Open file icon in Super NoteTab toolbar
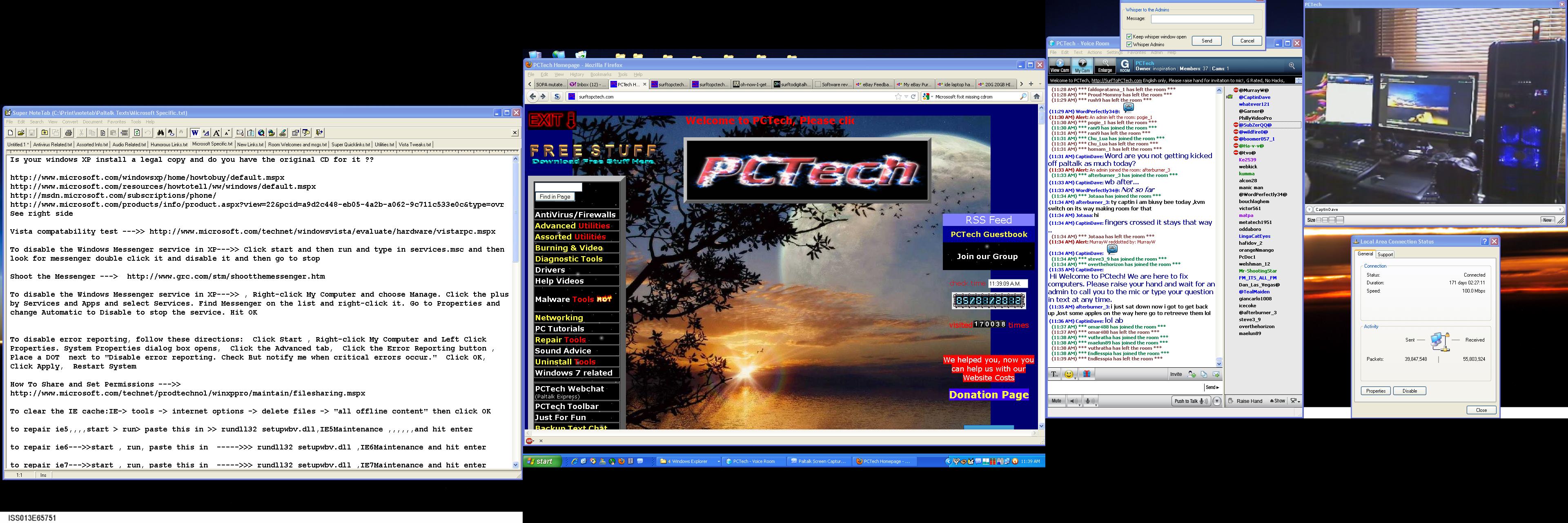The height and width of the screenshot is (523, 1568). point(21,133)
